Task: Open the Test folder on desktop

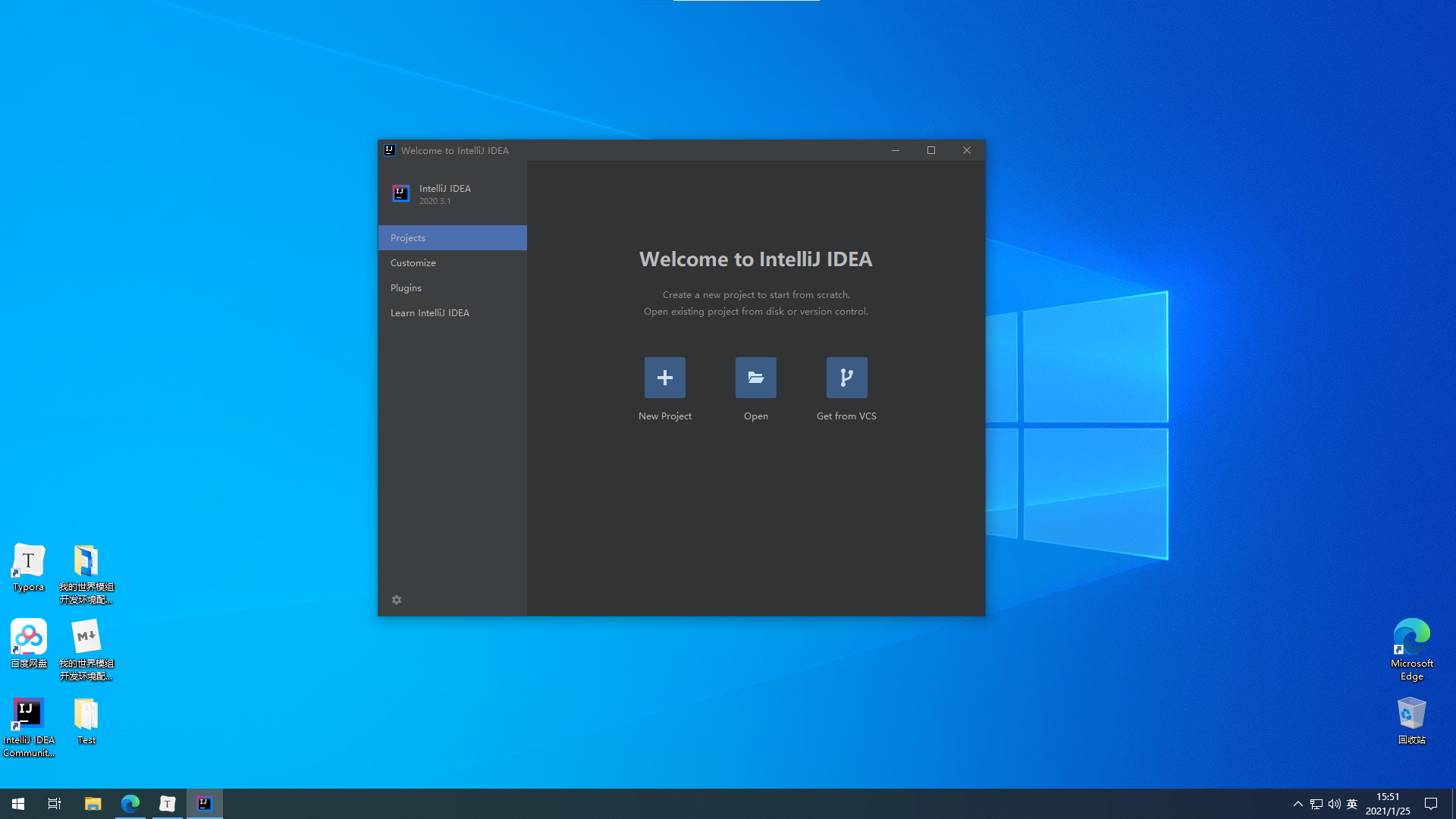Action: 86,715
